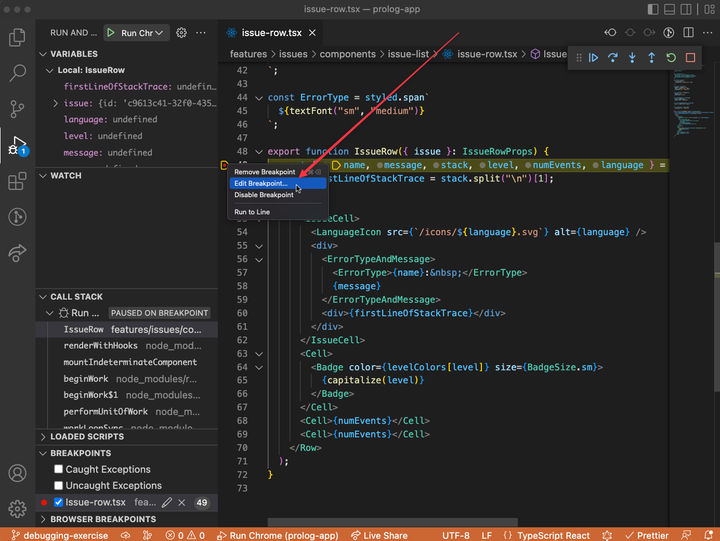
Task: Stop debugging with the red square
Action: coord(690,58)
